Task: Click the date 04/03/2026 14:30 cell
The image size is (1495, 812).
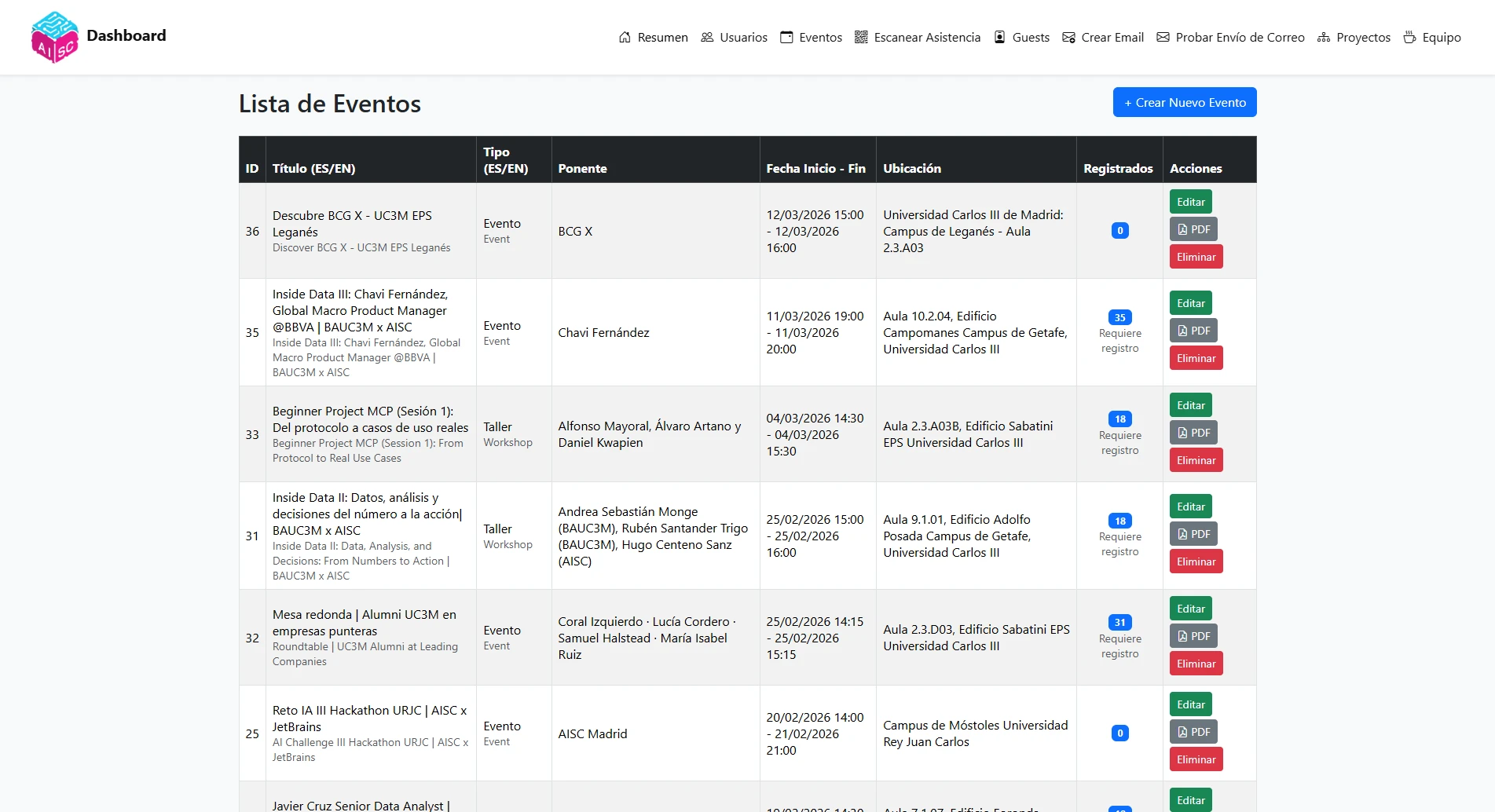Action: pos(817,435)
